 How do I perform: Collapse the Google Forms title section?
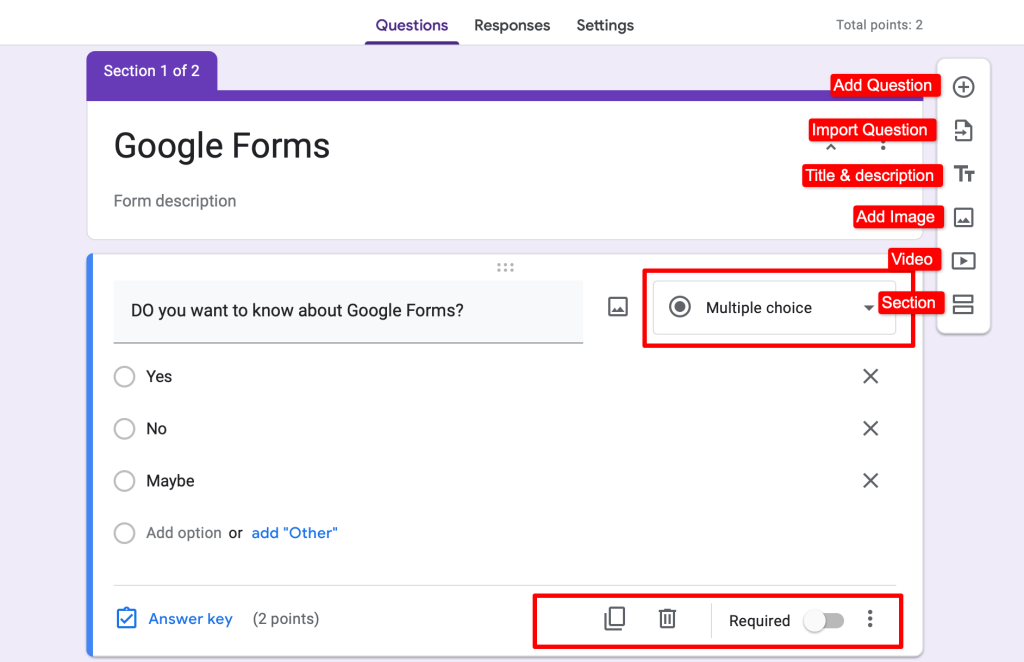tap(831, 146)
